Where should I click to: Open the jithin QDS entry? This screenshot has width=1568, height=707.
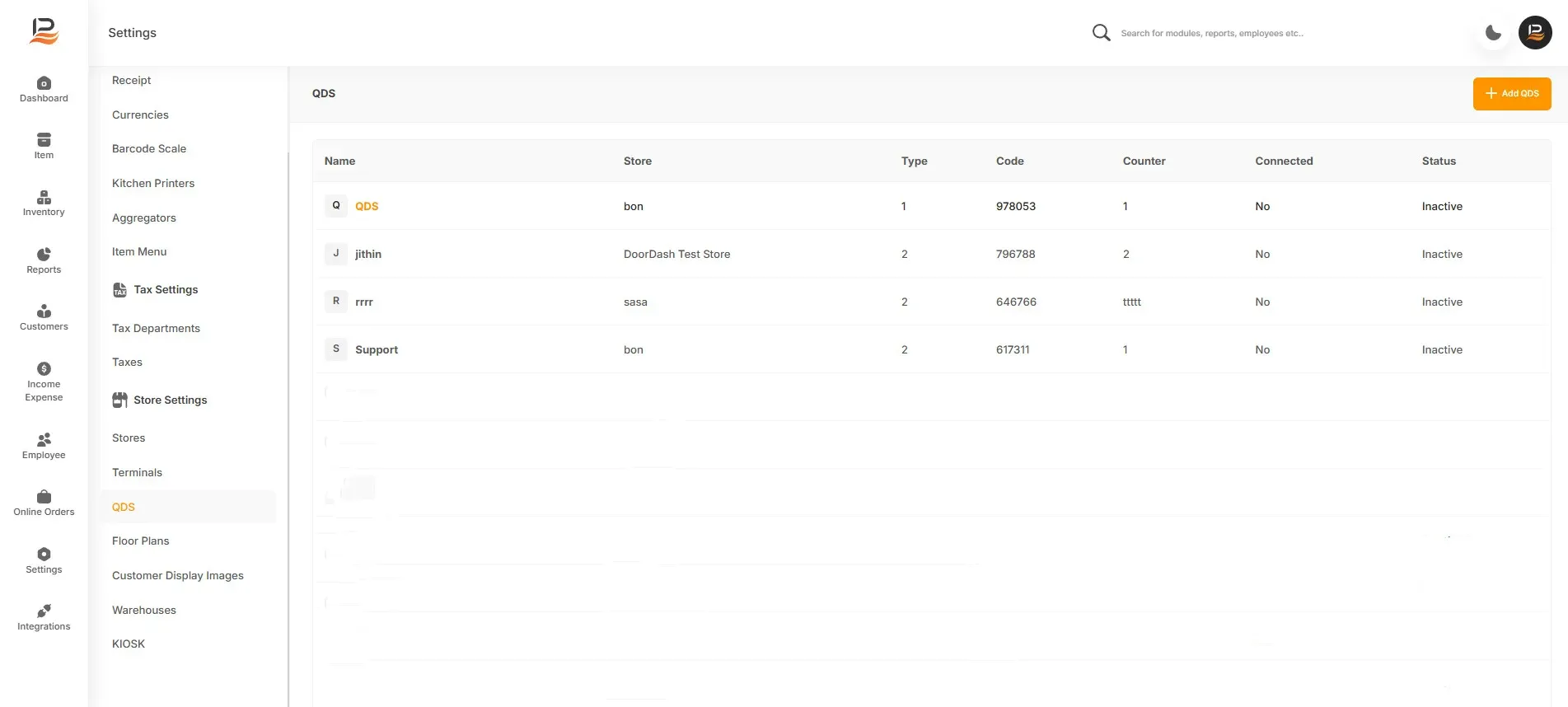tap(368, 255)
